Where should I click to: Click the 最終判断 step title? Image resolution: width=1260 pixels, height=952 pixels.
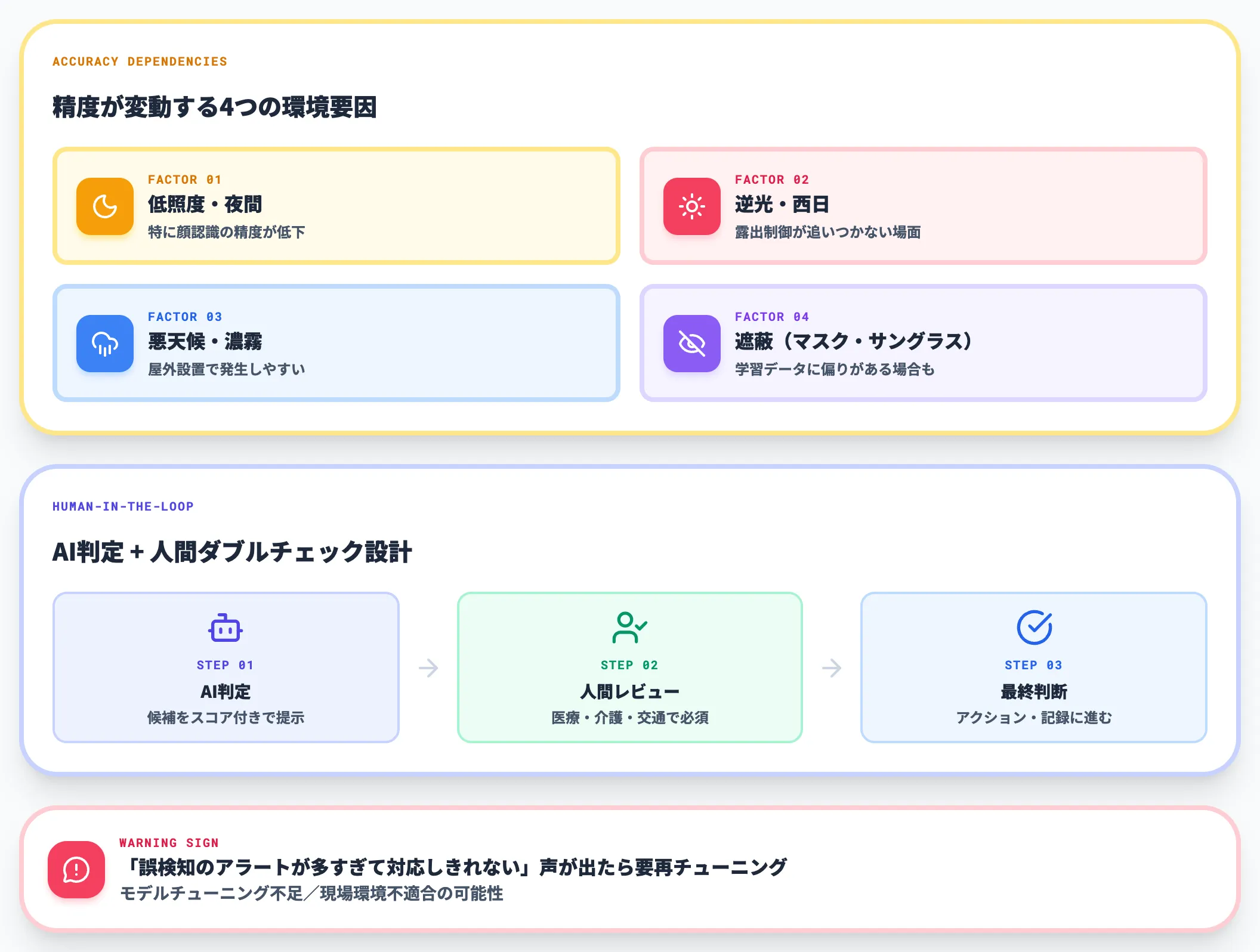click(x=1034, y=692)
